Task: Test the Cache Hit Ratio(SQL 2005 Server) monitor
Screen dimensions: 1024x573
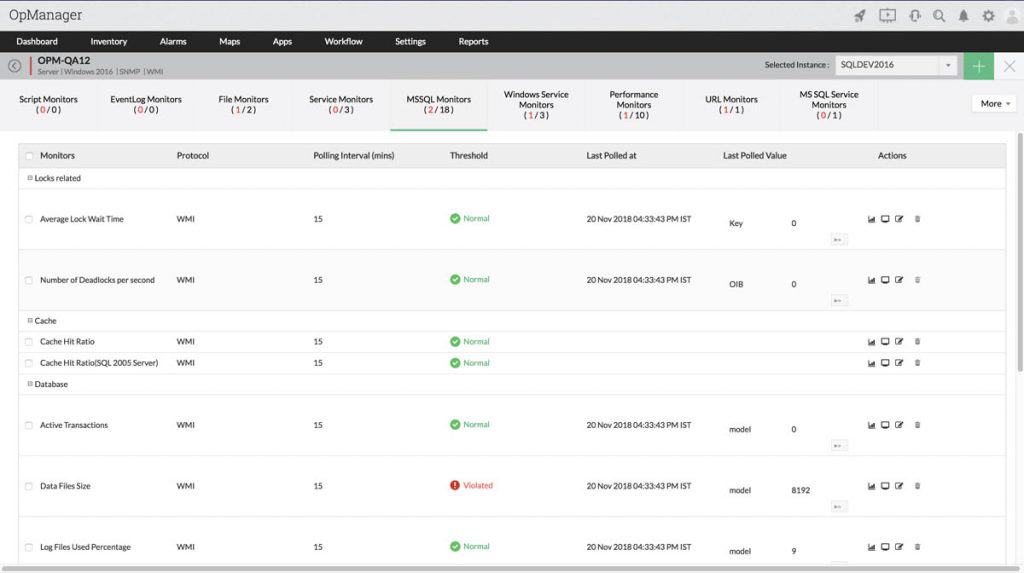Action: (x=885, y=363)
